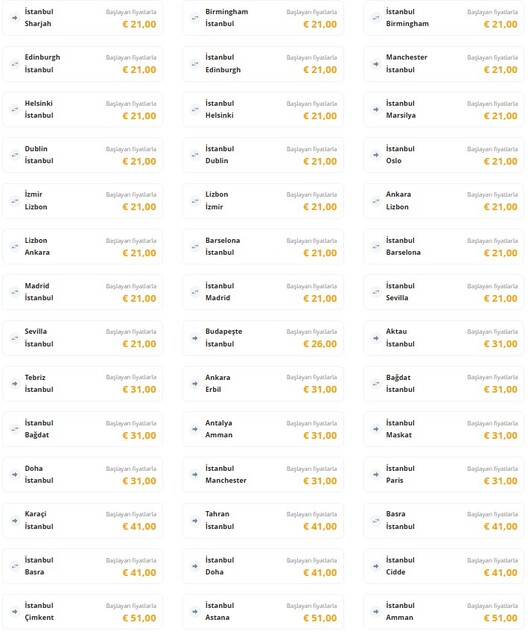Screen dimensions: 528x640
Task: Click the arrow icon on Karaçi–İstanbul
Action: (x=15, y=520)
